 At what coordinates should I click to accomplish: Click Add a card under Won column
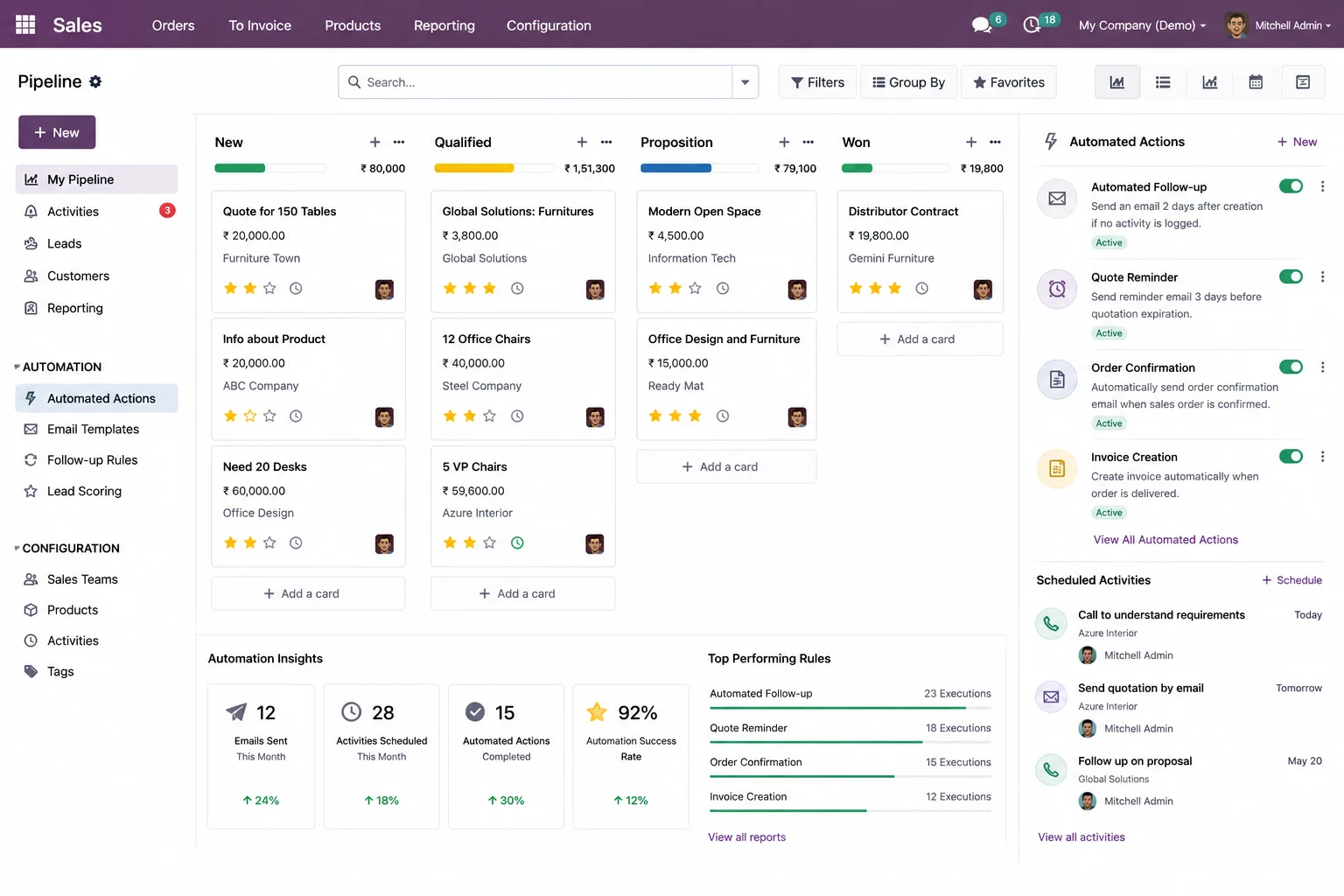click(920, 339)
